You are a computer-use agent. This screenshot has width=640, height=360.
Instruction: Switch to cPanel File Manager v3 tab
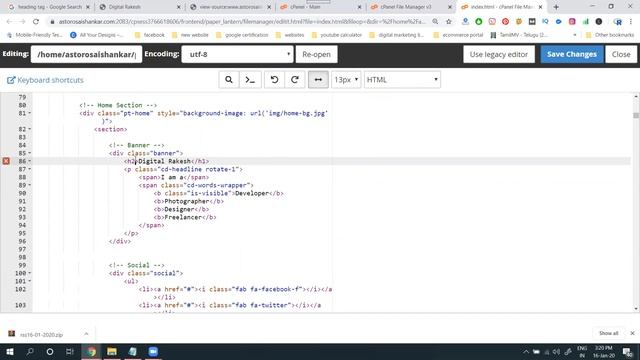tap(409, 7)
